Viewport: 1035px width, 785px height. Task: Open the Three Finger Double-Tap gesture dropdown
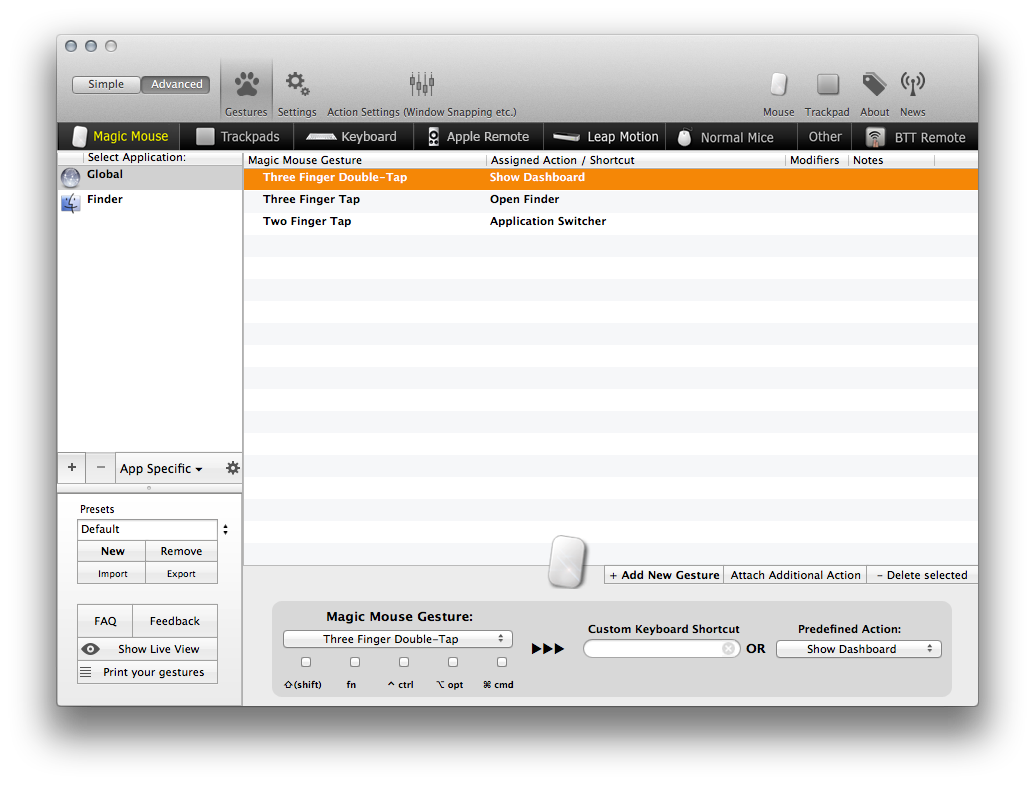(397, 639)
